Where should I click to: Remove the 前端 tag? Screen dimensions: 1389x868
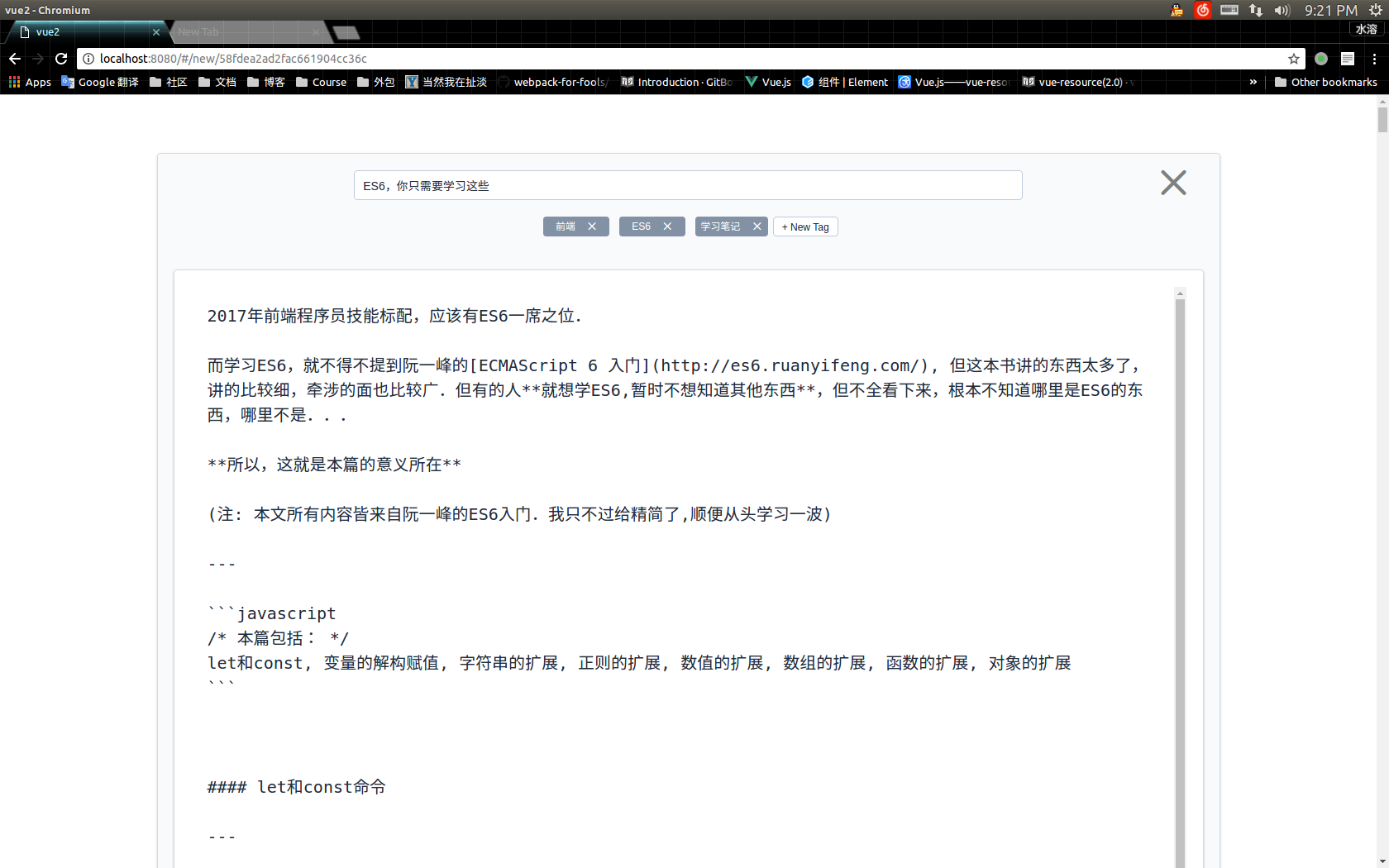click(592, 227)
